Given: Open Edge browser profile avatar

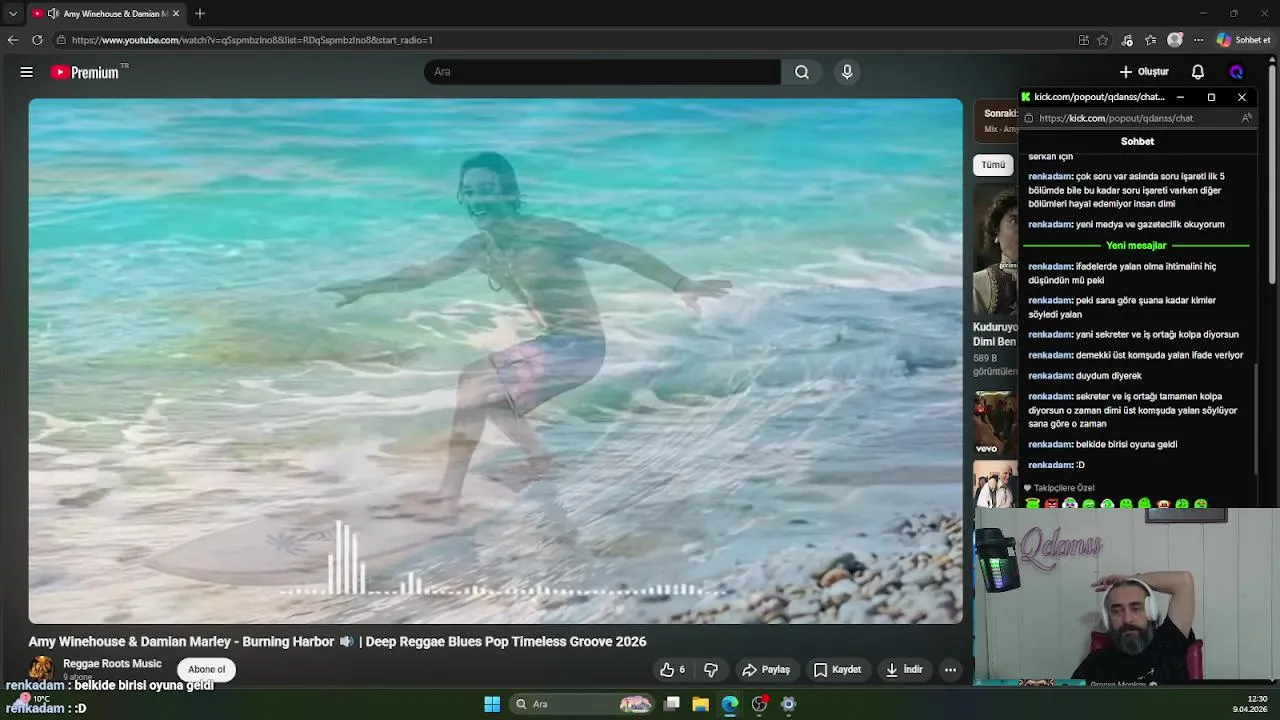Looking at the screenshot, I should (x=1175, y=40).
